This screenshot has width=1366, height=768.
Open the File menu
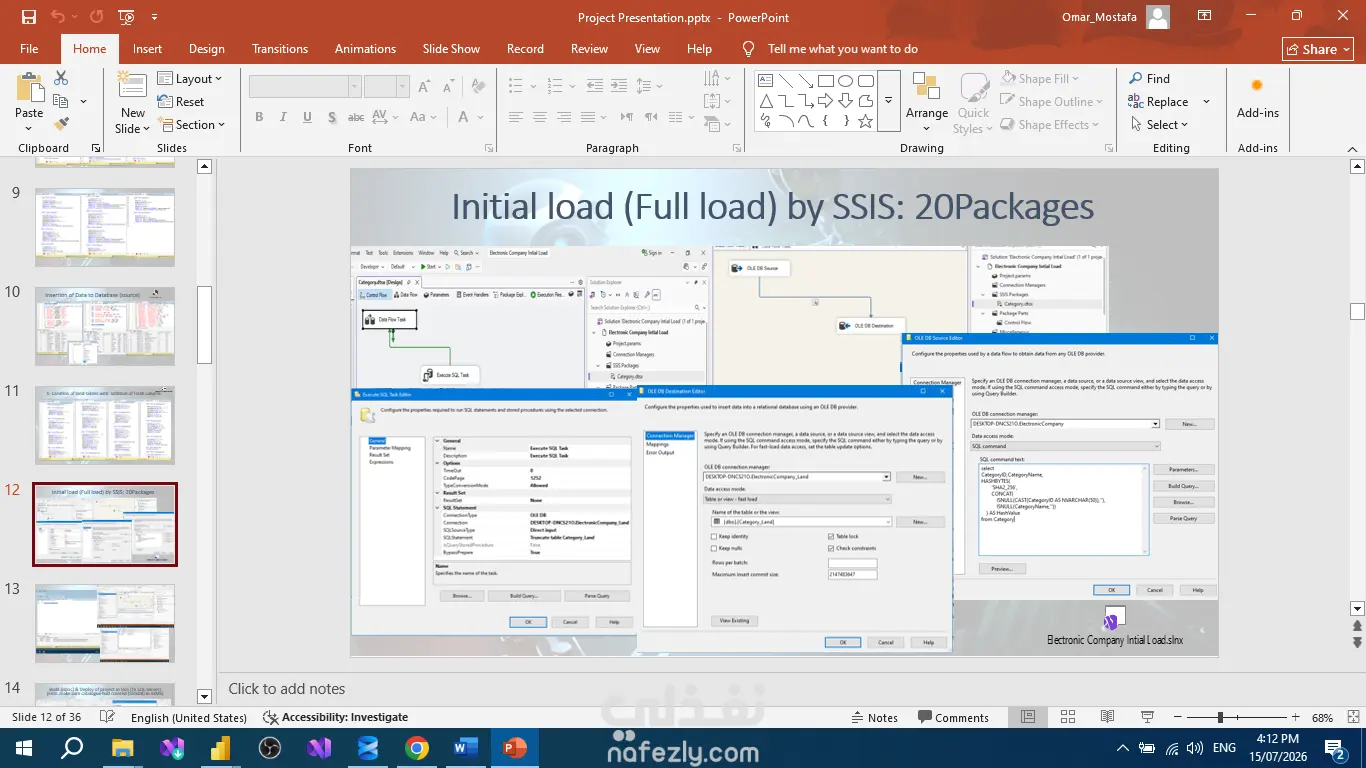tap(29, 49)
